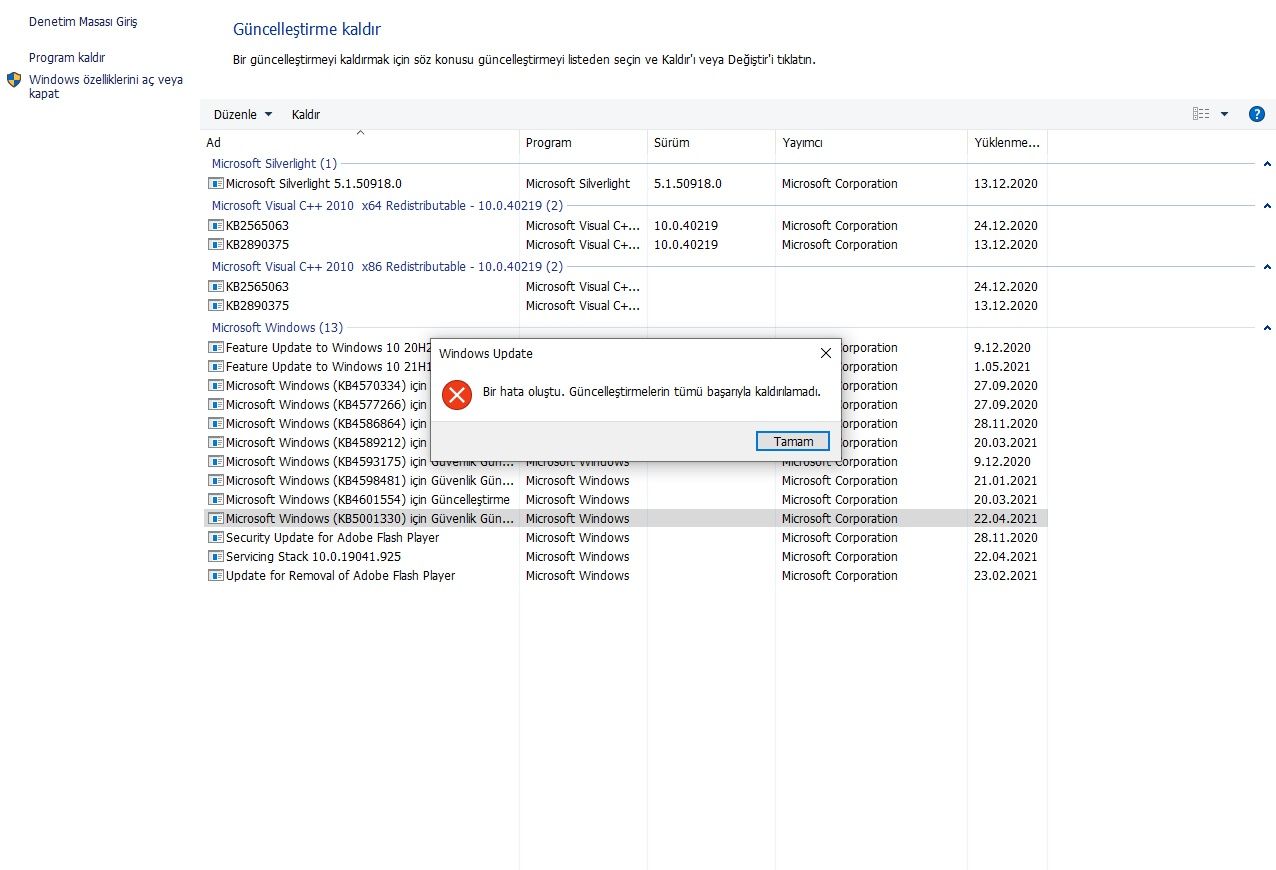Image resolution: width=1276 pixels, height=870 pixels.
Task: Click Tamam in the Windows Update dialog
Action: click(793, 441)
